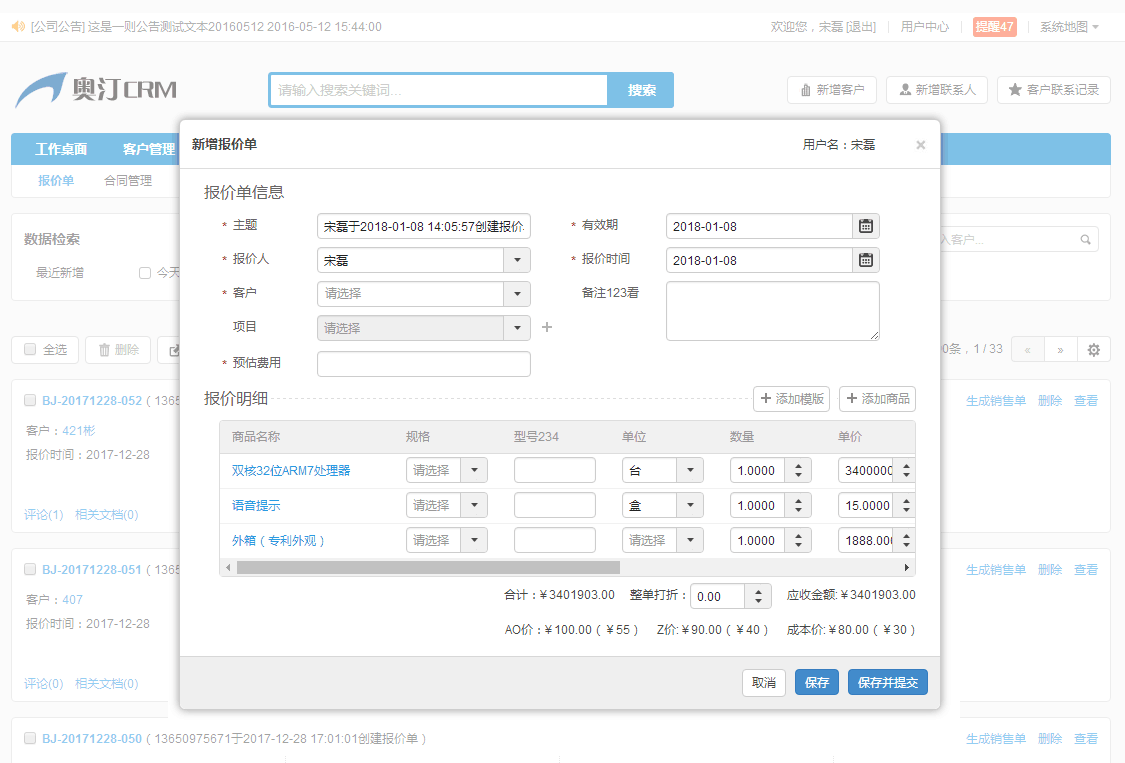
Task: Toggle the 全选 checkbox
Action: (x=30, y=349)
